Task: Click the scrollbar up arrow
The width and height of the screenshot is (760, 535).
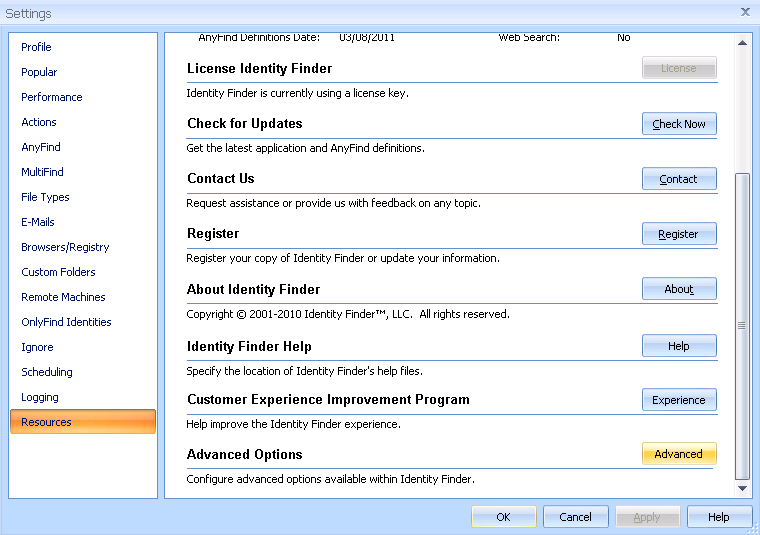Action: (742, 43)
